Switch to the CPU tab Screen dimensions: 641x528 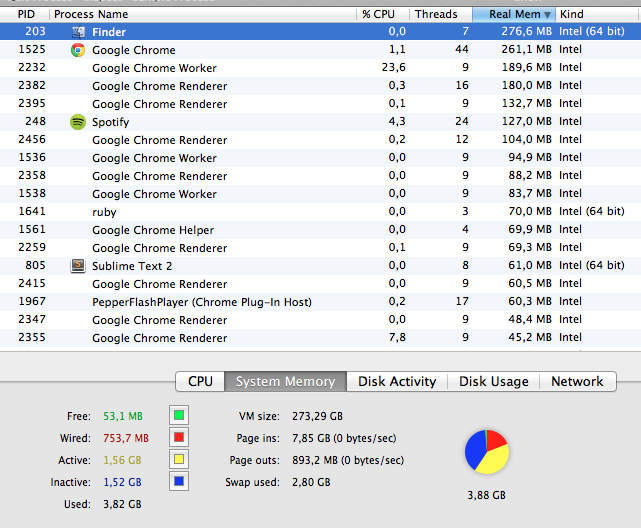(200, 381)
